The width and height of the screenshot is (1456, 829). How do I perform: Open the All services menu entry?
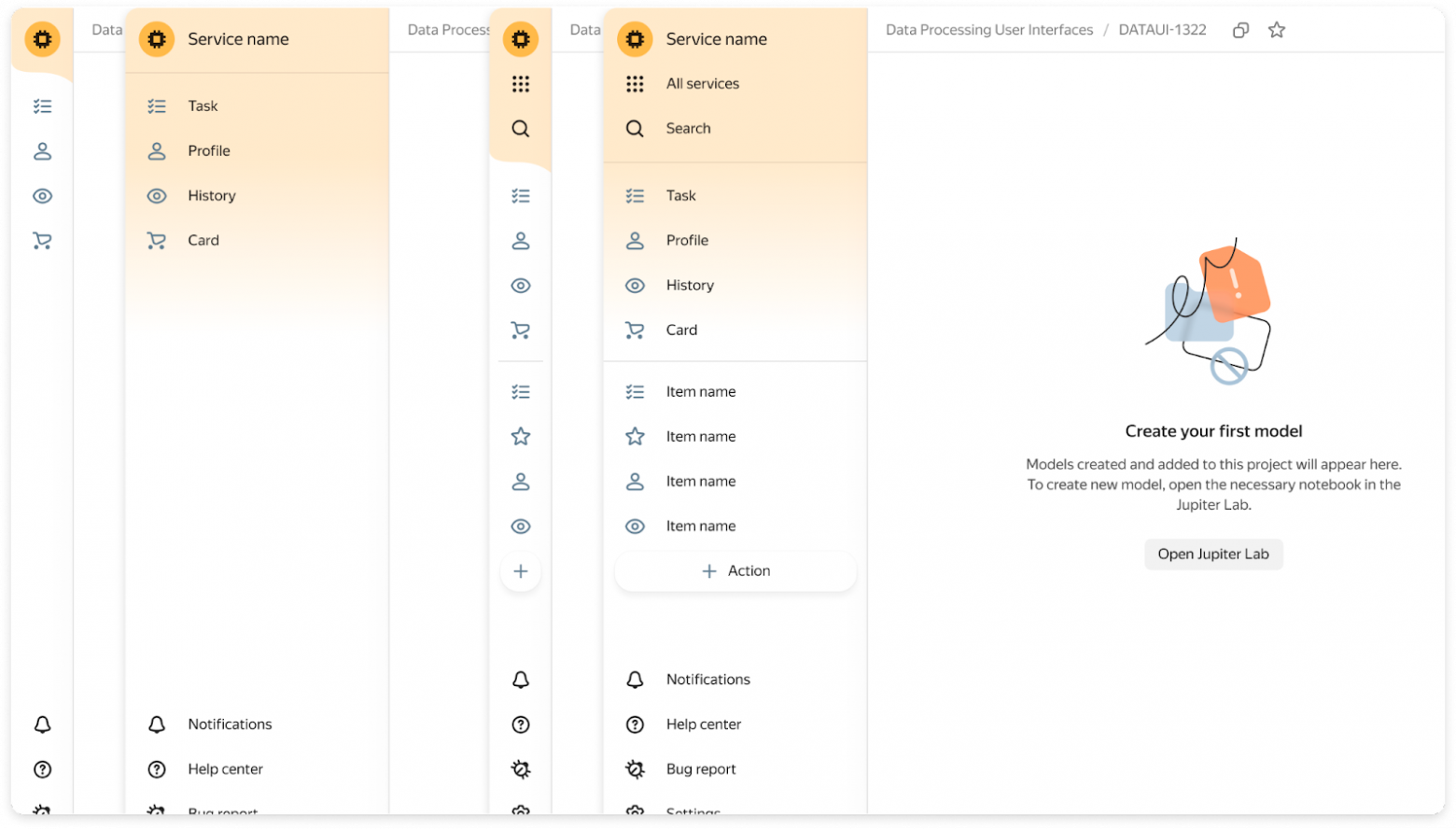[x=735, y=84]
